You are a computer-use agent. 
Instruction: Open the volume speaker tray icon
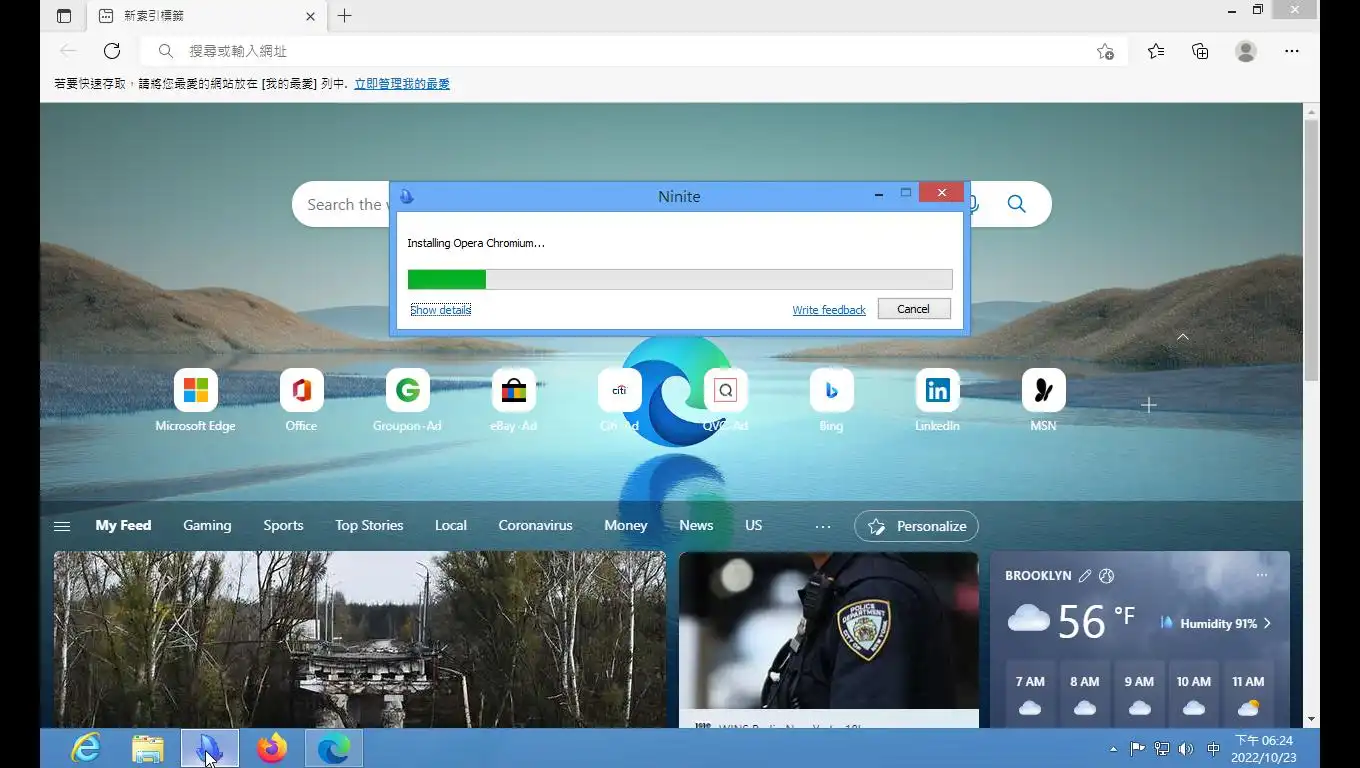(1186, 749)
